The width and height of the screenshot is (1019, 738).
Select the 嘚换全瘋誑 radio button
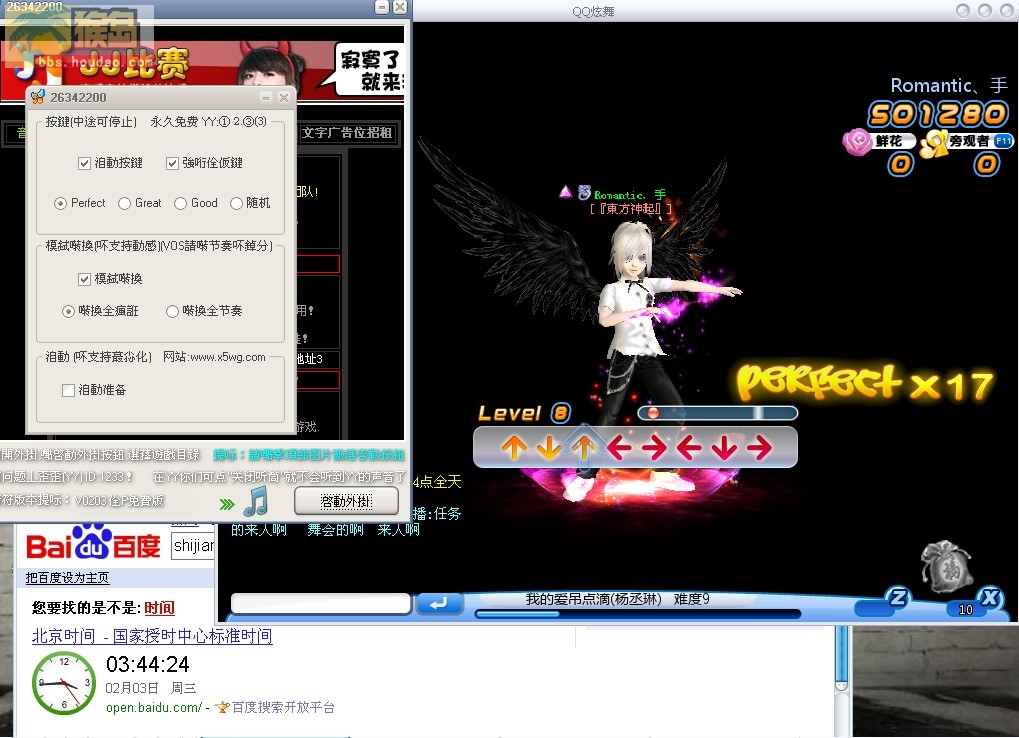pyautogui.click(x=68, y=312)
